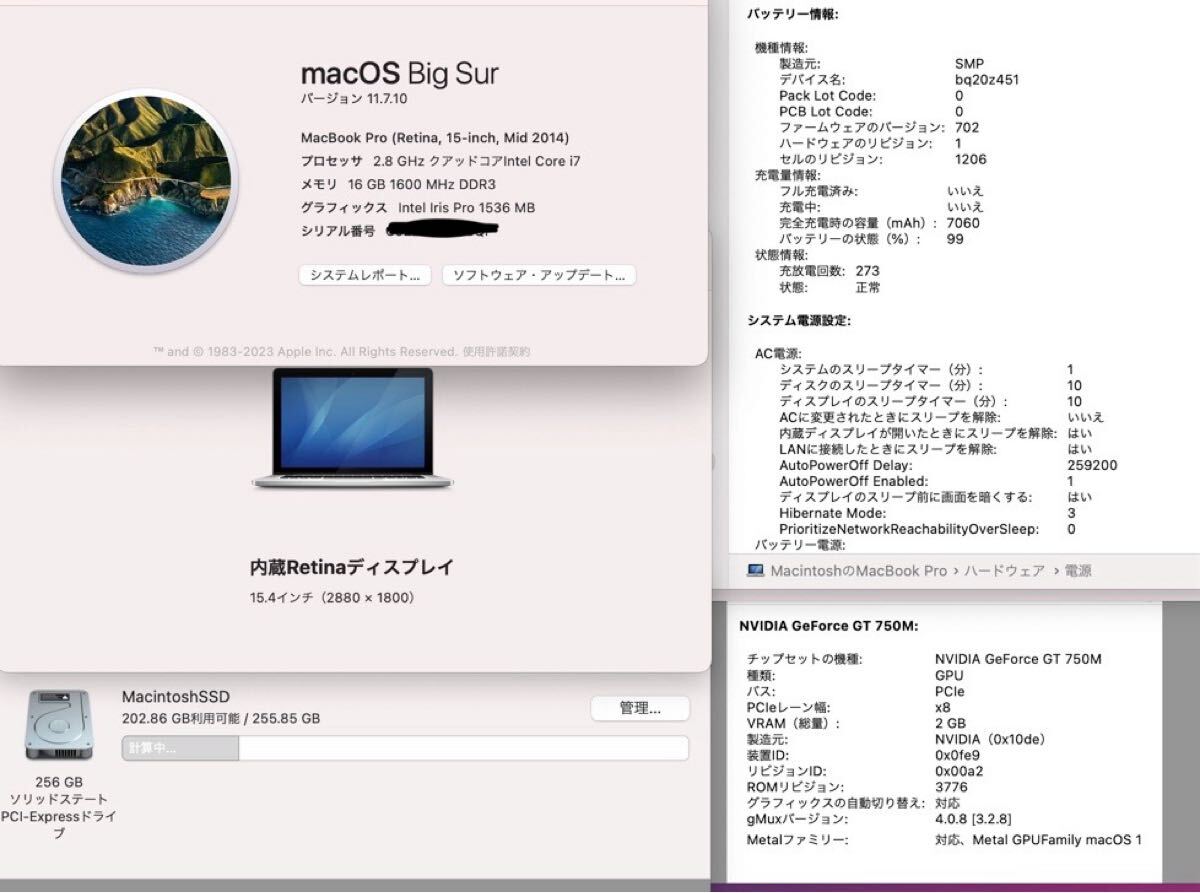Click the cycle count value 273
The image size is (1200, 893).
(x=868, y=271)
